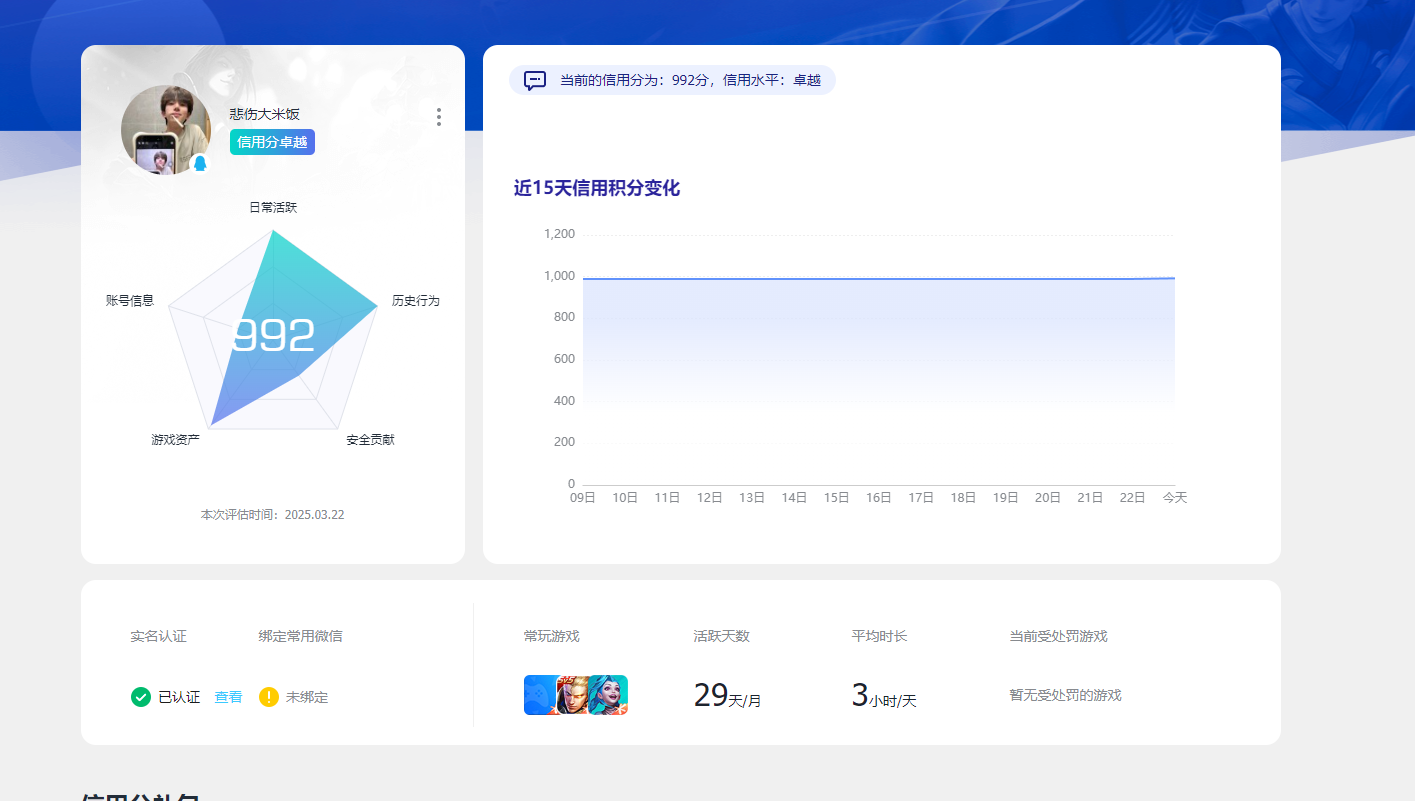This screenshot has height=801, width=1415.
Task: Click the 日常活跃 radar axis label
Action: 273,207
